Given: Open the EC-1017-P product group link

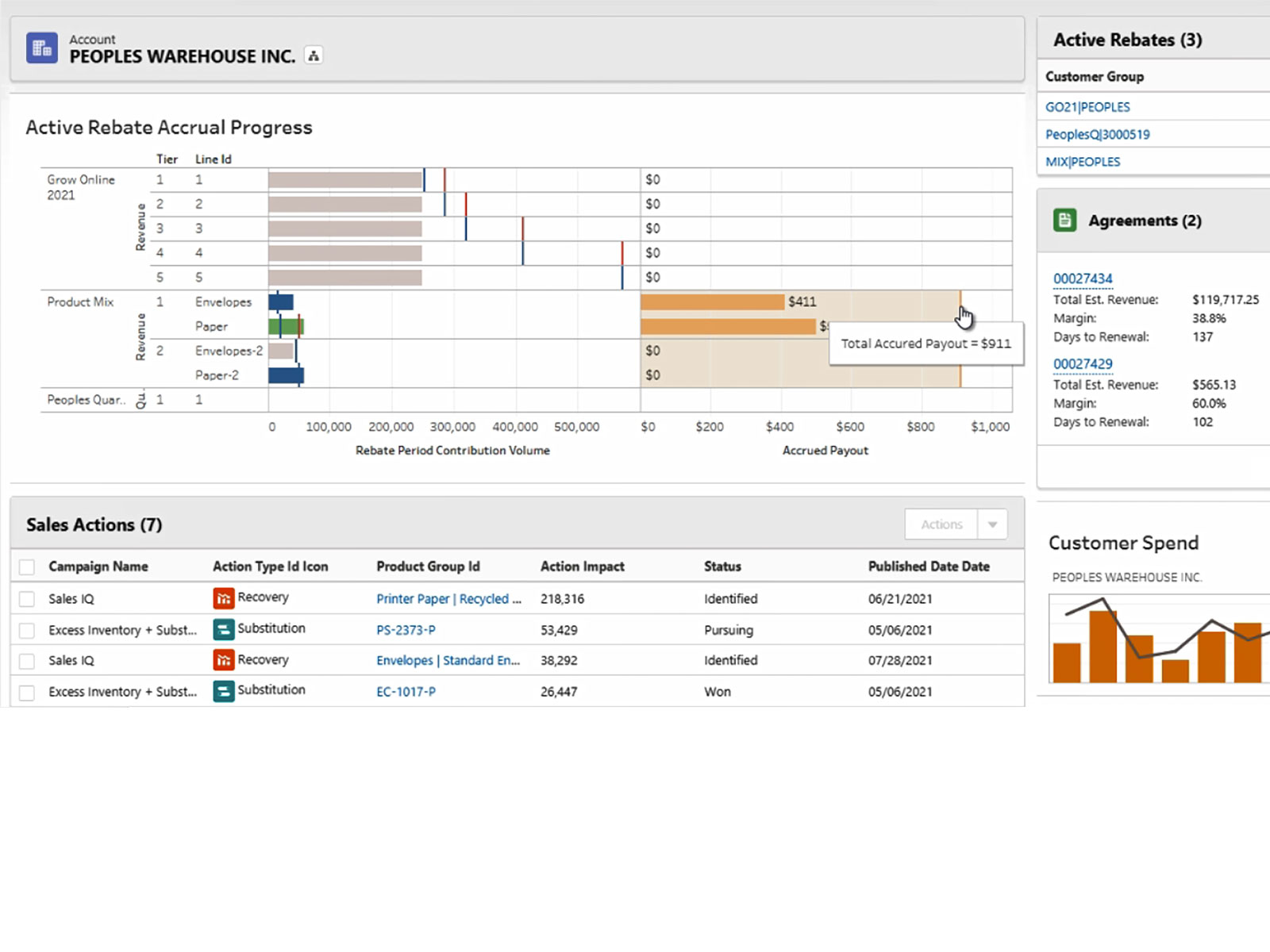Looking at the screenshot, I should coord(406,692).
